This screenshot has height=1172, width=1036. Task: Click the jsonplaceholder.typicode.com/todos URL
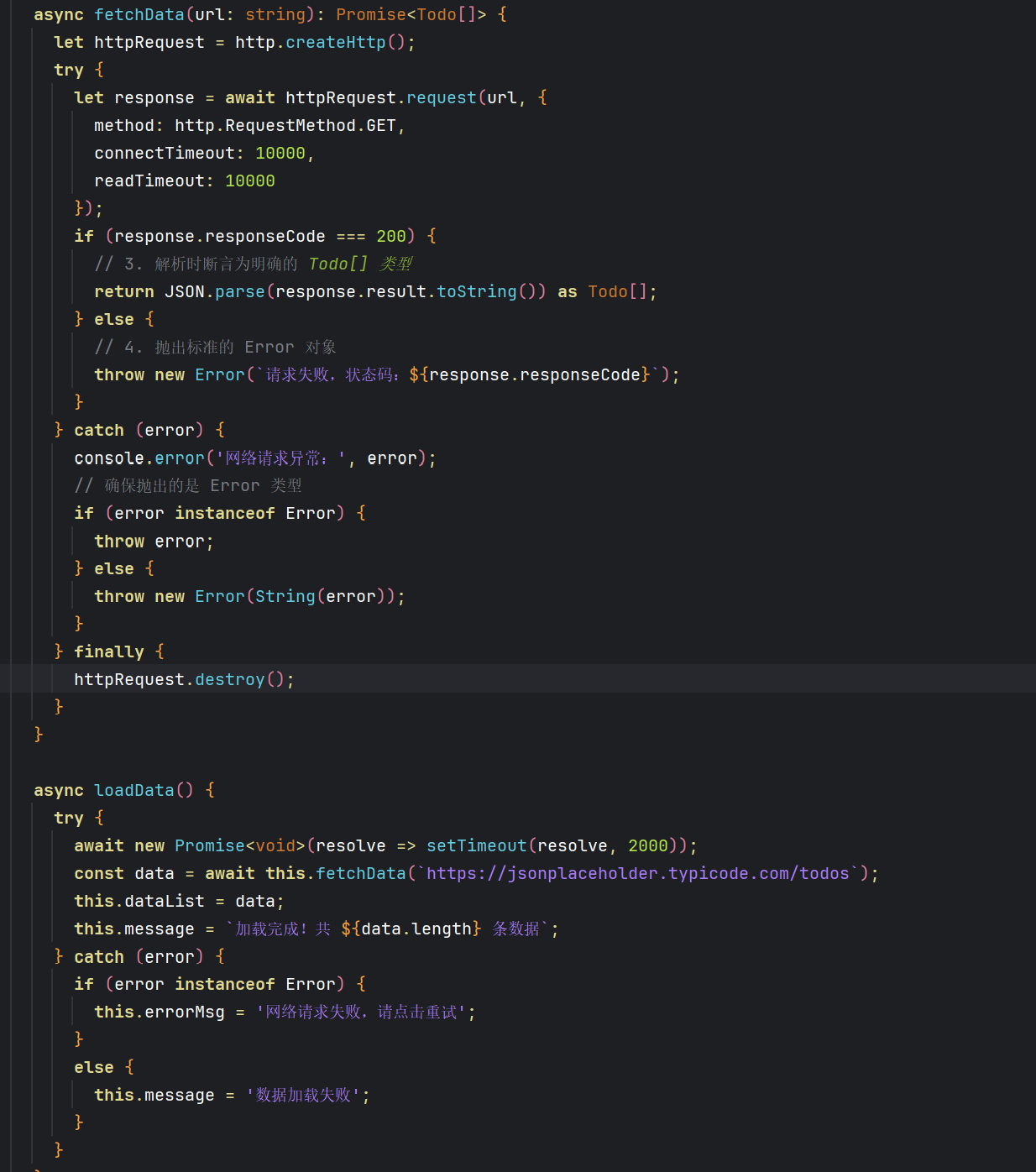[x=638, y=873]
